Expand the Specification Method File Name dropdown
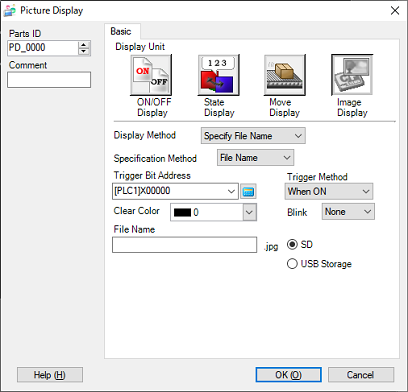The image size is (408, 392). pyautogui.click(x=255, y=158)
